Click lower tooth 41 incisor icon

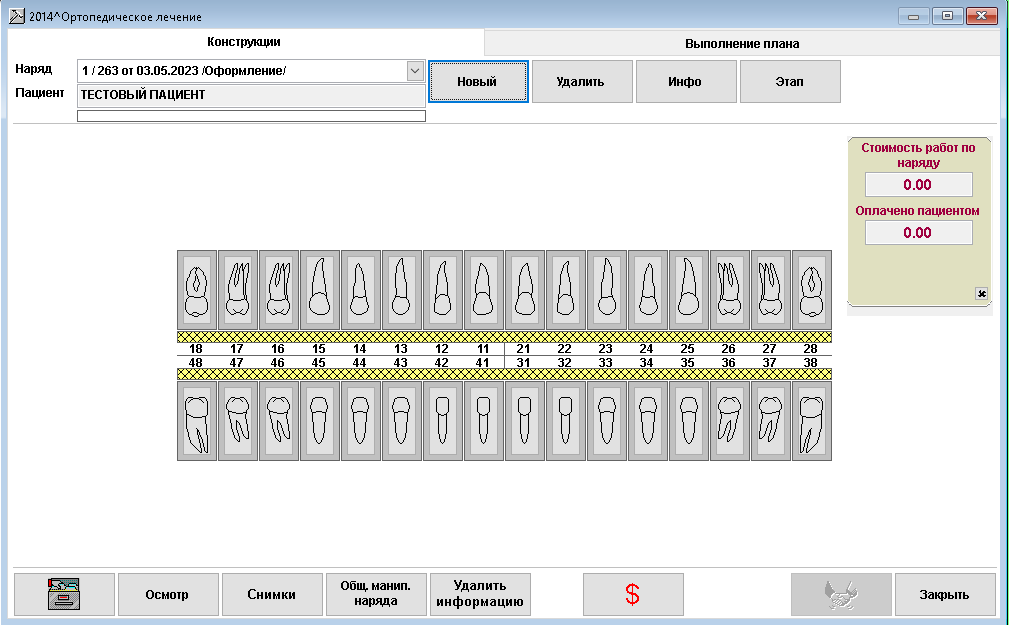point(484,420)
